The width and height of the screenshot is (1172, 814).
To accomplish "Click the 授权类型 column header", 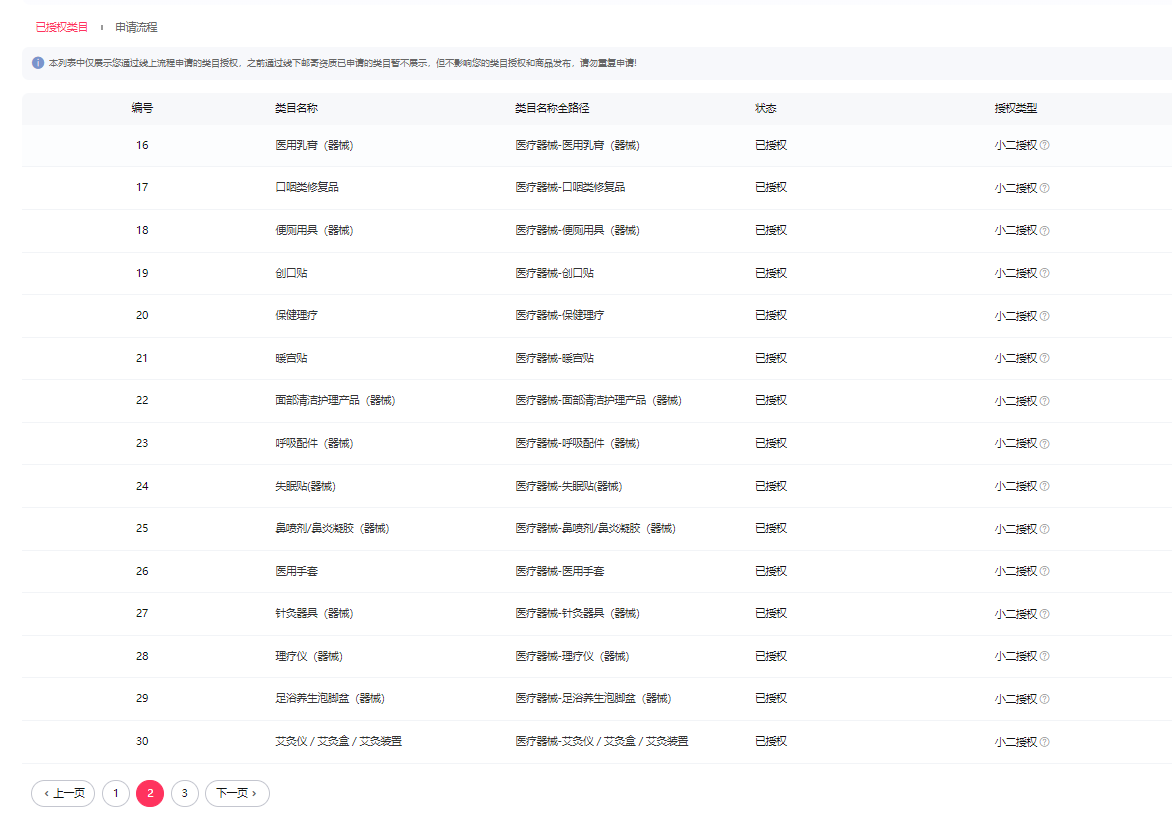I will pyautogui.click(x=1016, y=108).
